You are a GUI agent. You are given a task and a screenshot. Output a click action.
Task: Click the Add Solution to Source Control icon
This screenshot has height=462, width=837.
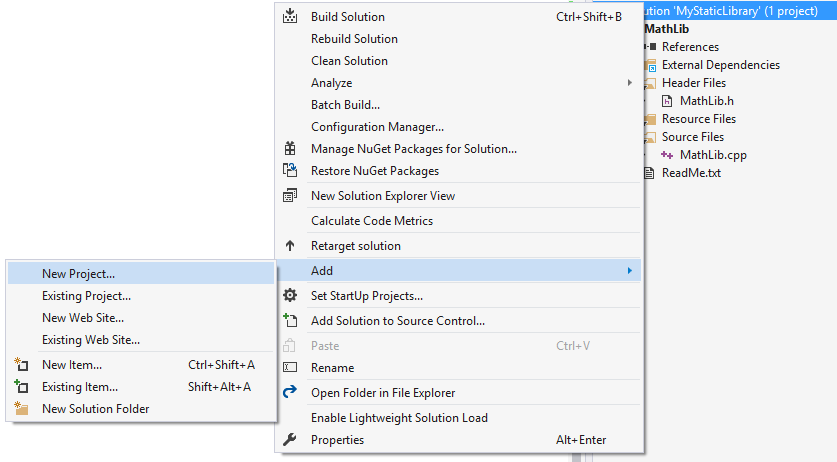[290, 321]
